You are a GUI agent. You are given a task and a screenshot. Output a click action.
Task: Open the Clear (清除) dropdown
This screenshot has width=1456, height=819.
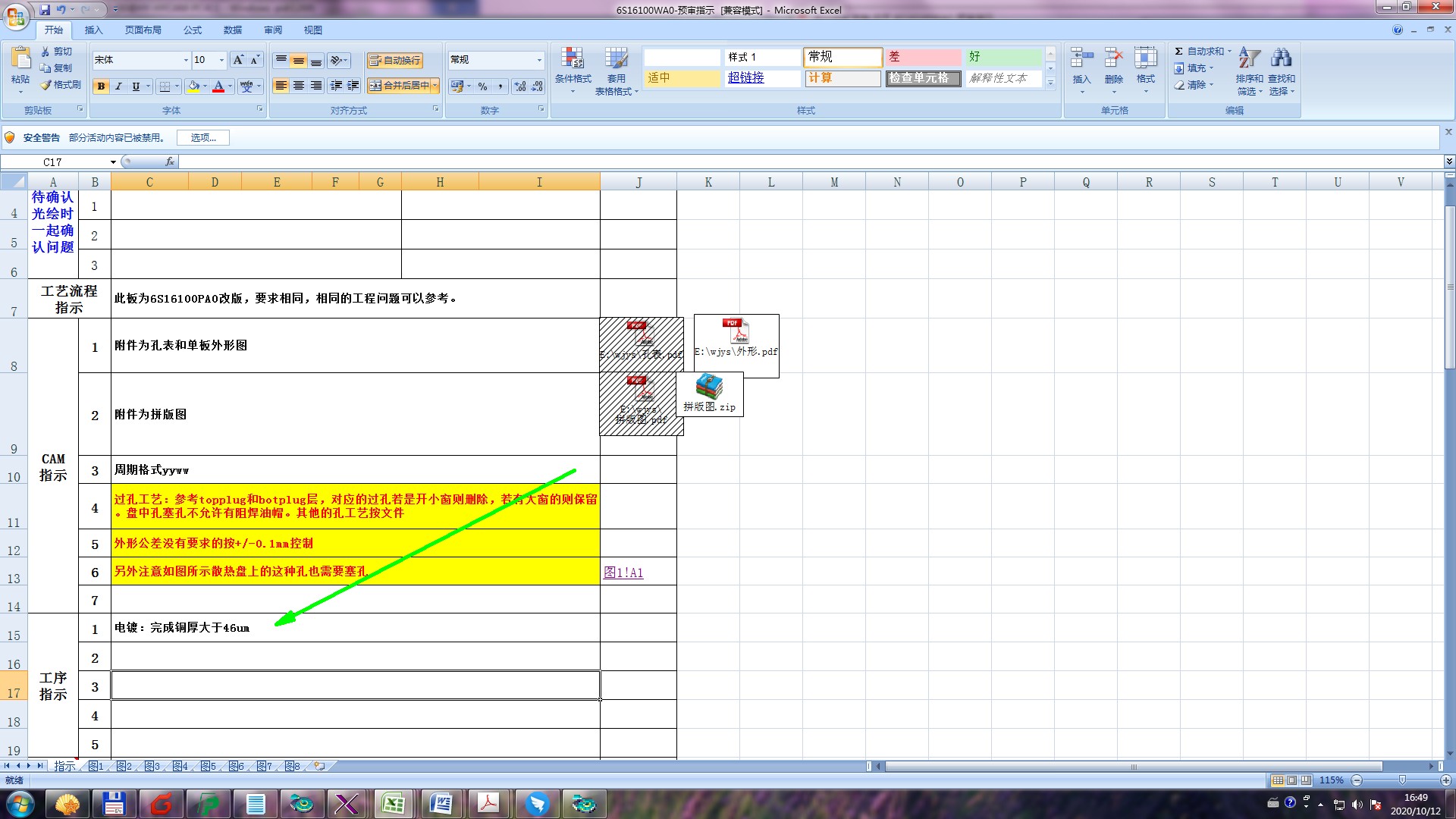tap(1194, 85)
